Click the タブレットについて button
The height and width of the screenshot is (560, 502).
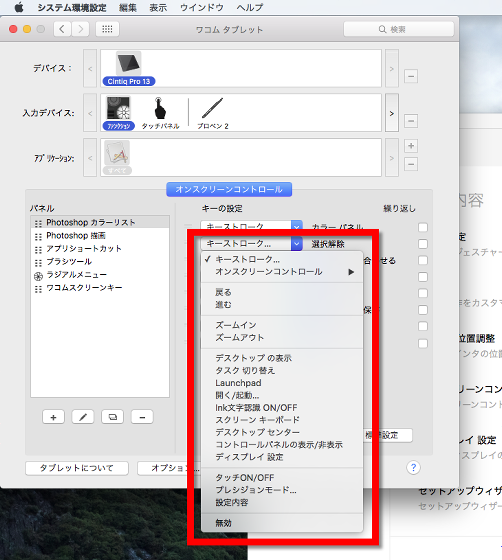coord(77,468)
